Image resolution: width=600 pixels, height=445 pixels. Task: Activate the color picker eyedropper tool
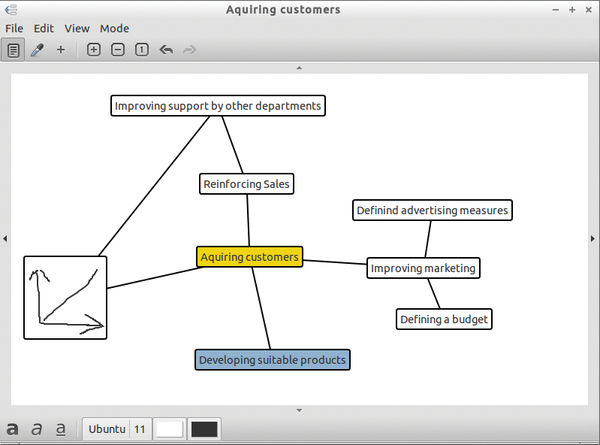pyautogui.click(x=37, y=50)
